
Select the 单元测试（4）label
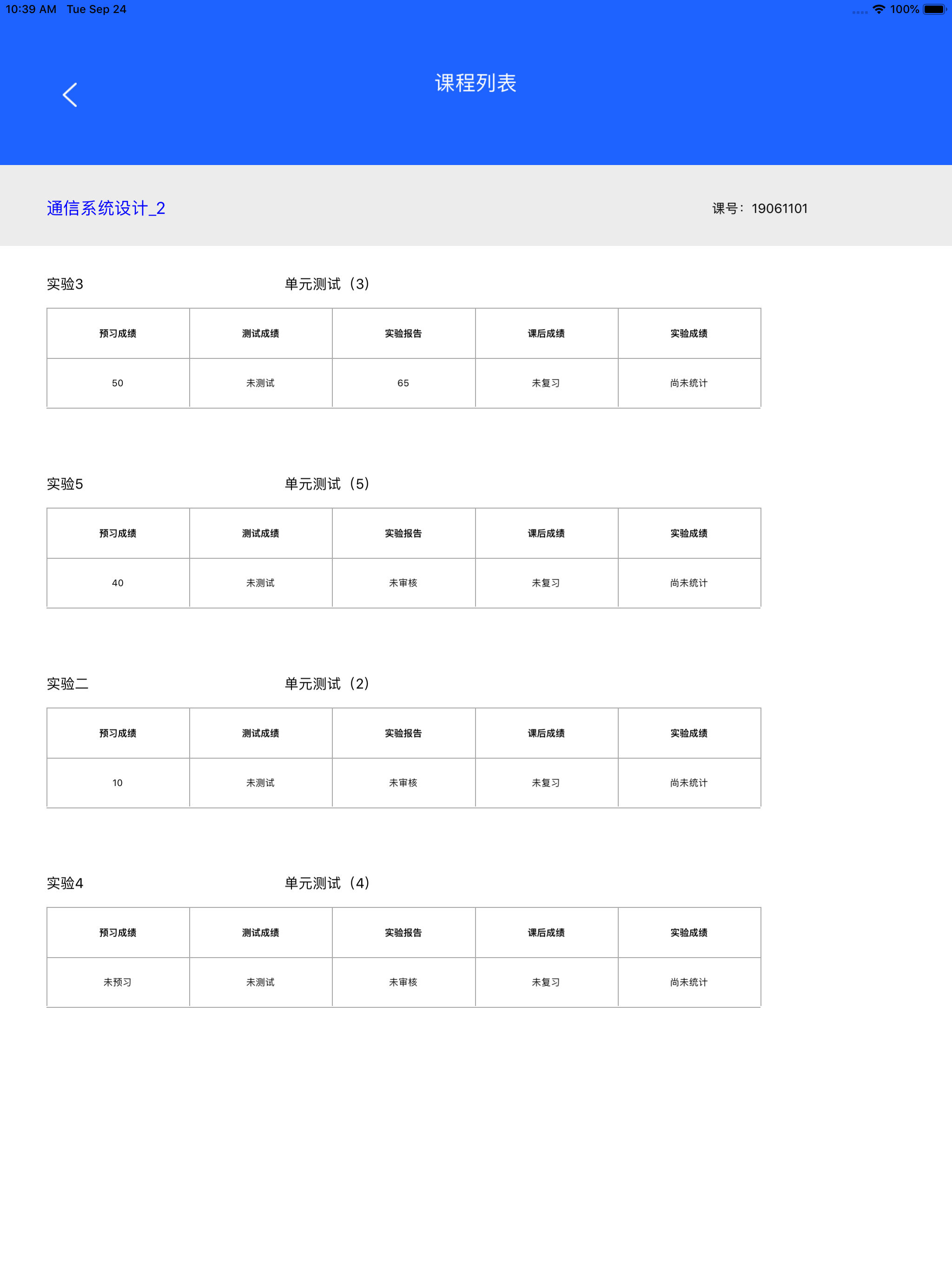click(x=327, y=883)
